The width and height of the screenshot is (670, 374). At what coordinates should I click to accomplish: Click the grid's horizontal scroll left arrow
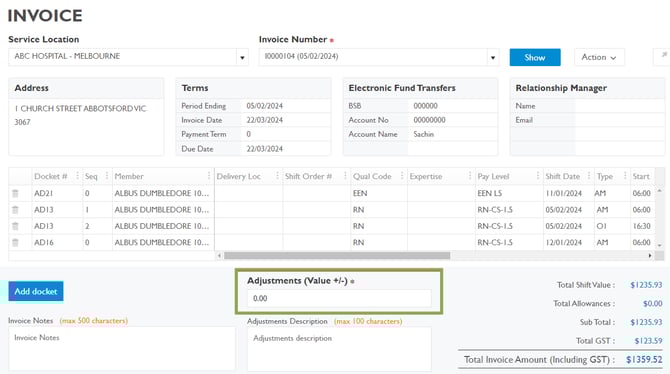pyautogui.click(x=219, y=256)
